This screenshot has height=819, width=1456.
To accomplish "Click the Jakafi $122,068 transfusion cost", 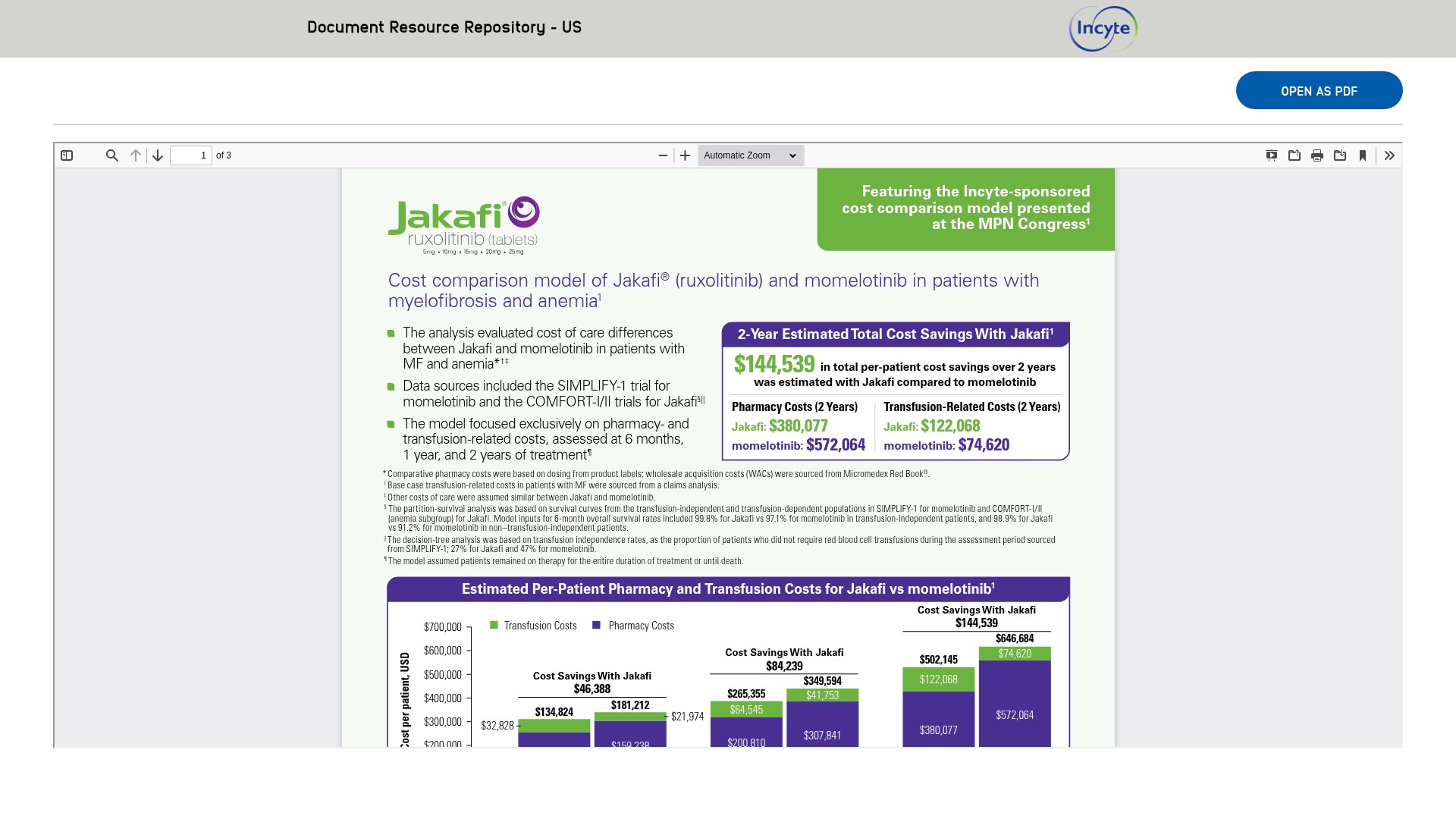I will (x=932, y=426).
